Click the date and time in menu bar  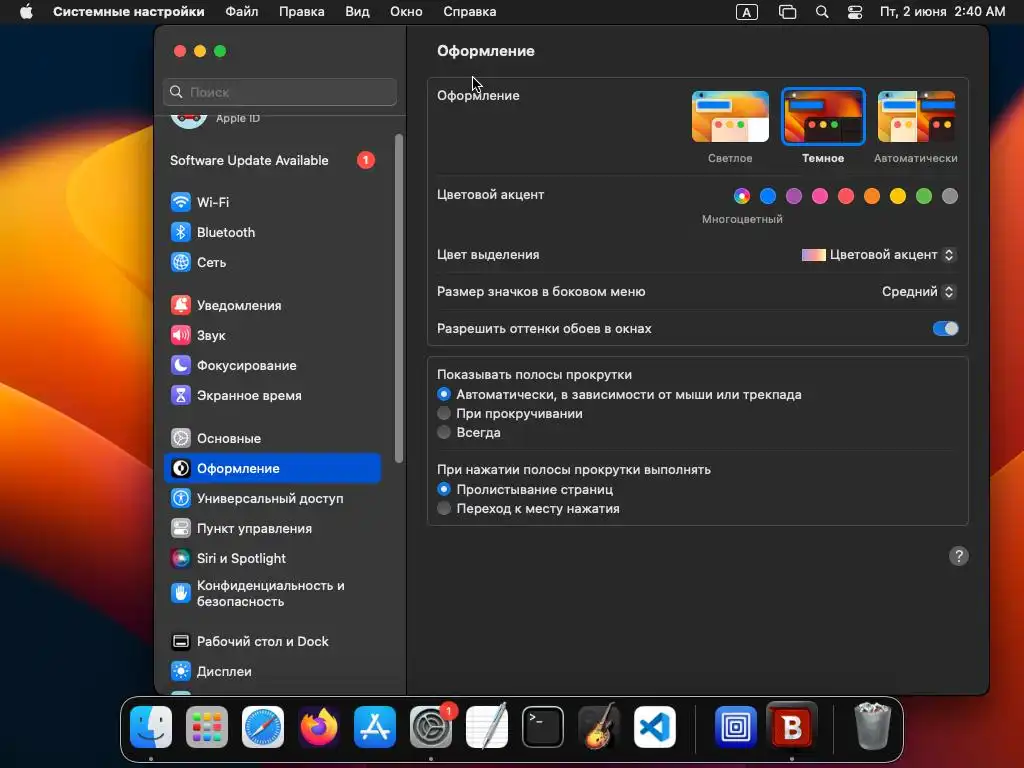pos(942,12)
